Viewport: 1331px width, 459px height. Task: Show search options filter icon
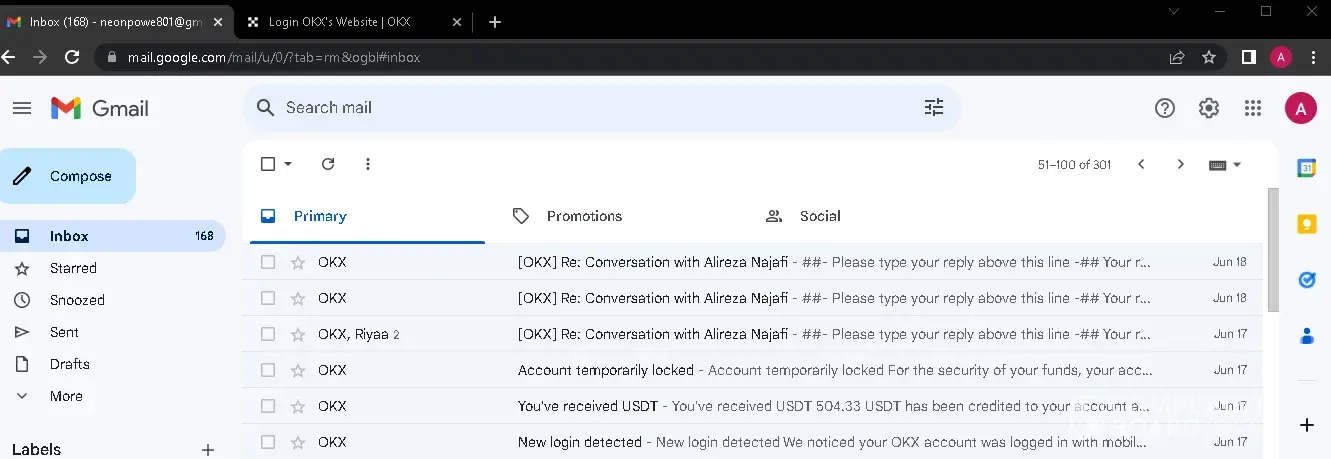934,108
